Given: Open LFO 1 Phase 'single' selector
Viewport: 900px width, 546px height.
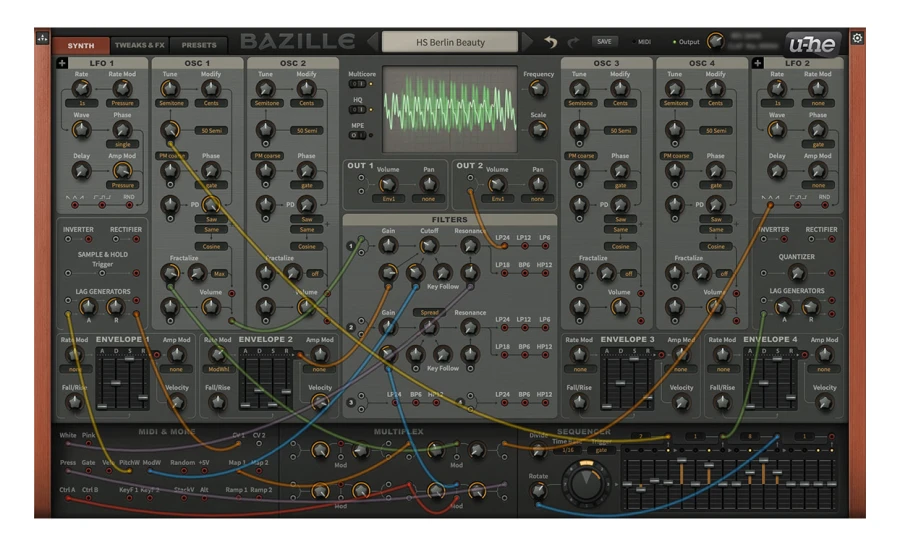Looking at the screenshot, I should click(122, 144).
